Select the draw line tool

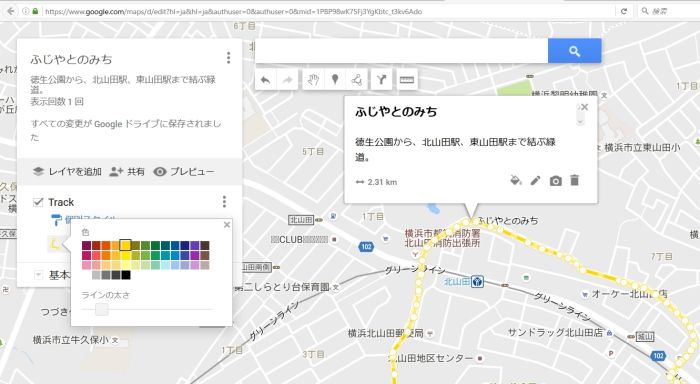357,80
